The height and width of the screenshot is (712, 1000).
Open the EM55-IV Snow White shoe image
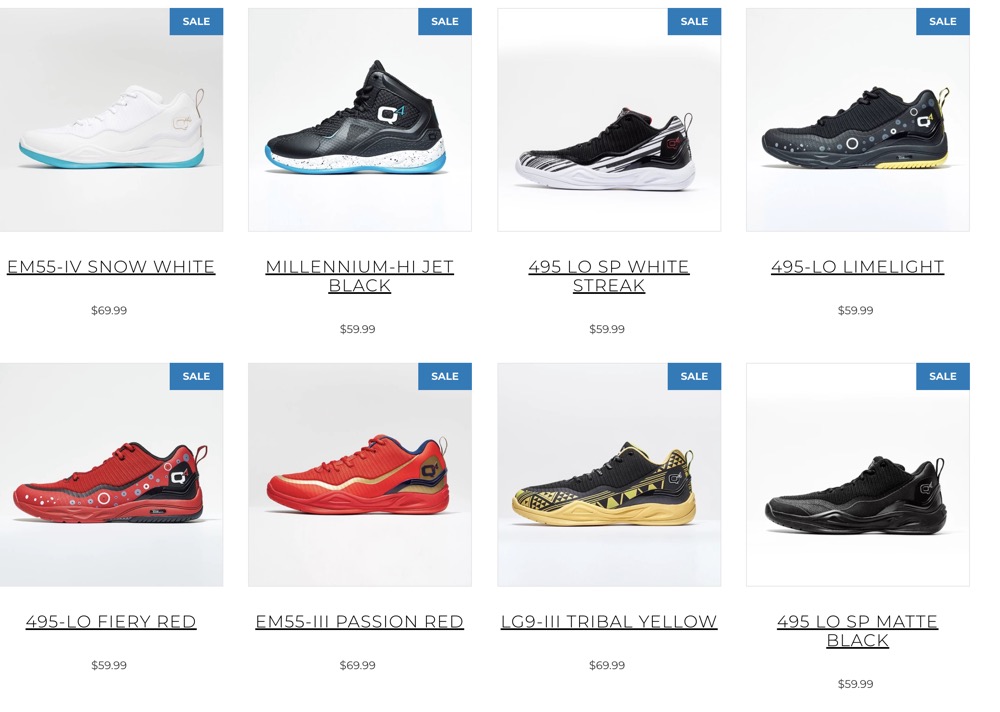click(x=112, y=120)
